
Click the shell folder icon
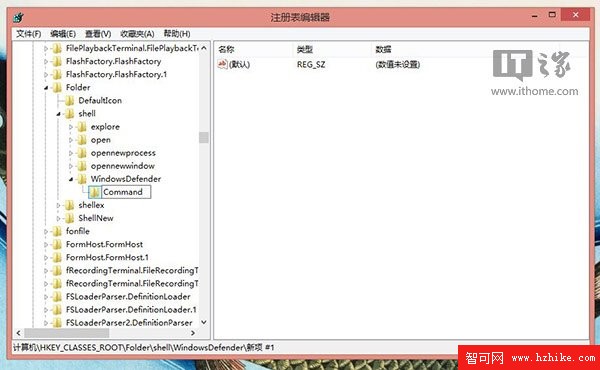[x=69, y=114]
